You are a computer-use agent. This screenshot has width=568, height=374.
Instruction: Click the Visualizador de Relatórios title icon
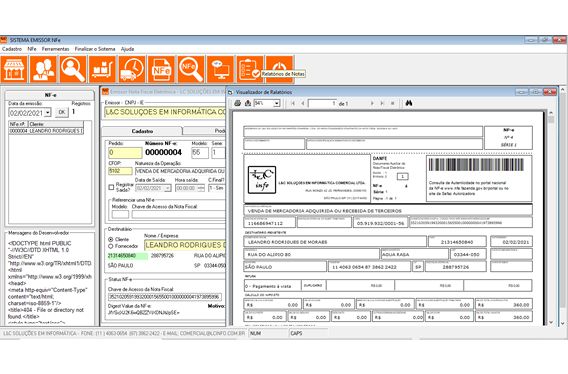[230, 92]
